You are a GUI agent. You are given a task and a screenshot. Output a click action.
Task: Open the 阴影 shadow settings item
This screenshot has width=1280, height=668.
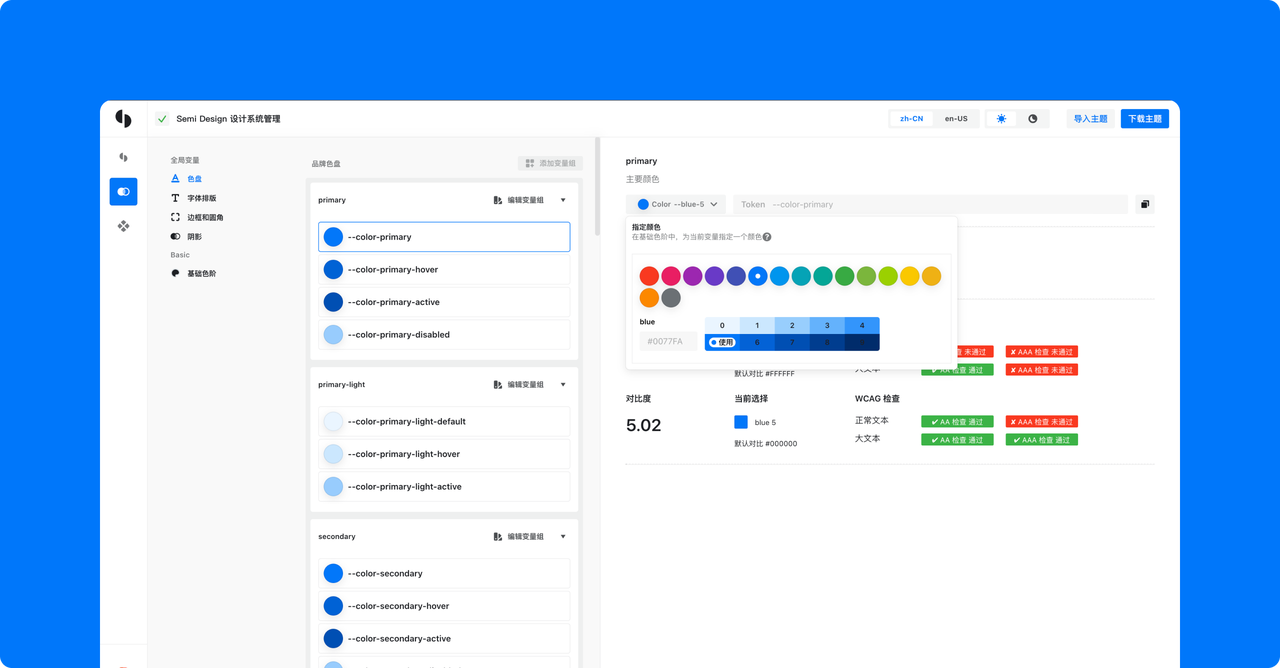[186, 237]
